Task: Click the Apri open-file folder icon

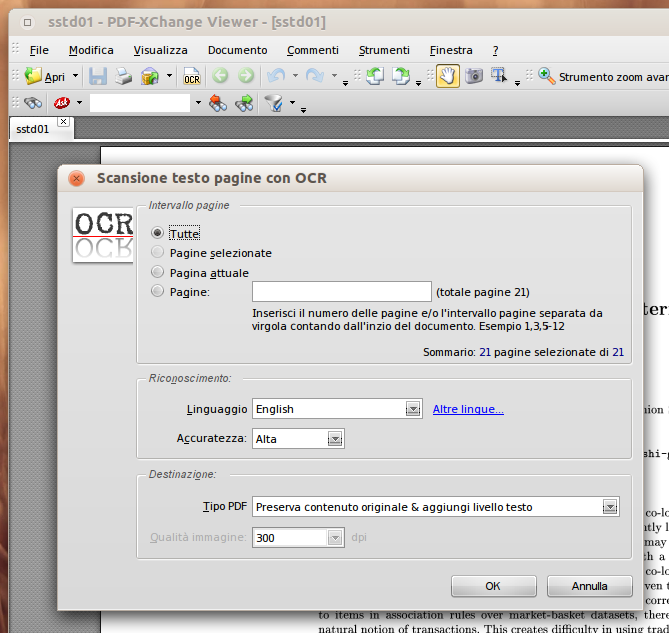Action: (x=34, y=76)
